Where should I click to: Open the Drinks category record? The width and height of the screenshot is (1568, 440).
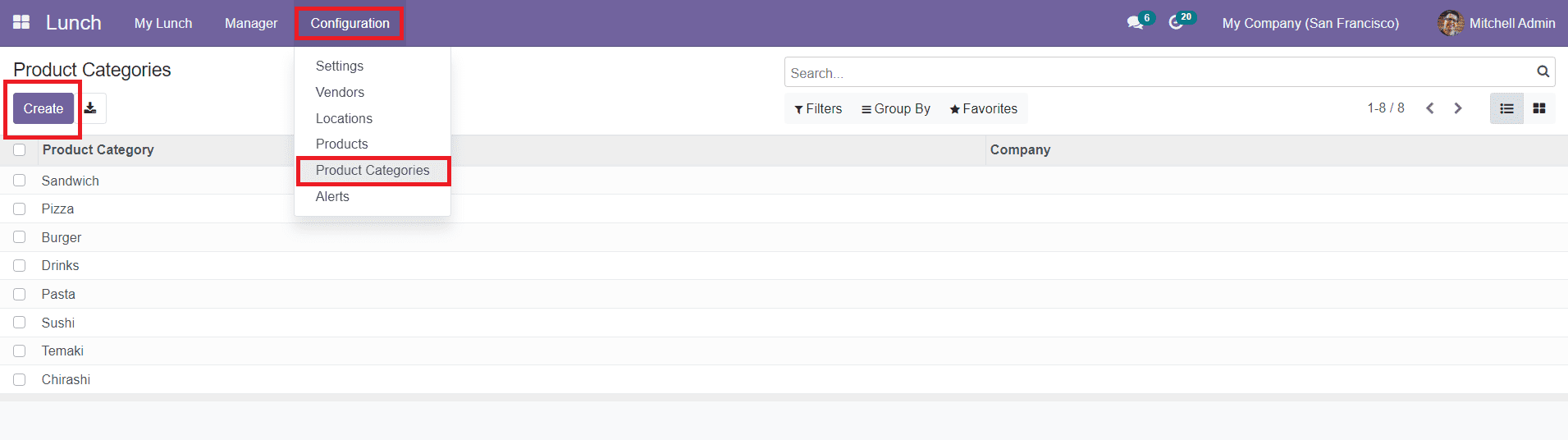[x=61, y=266]
